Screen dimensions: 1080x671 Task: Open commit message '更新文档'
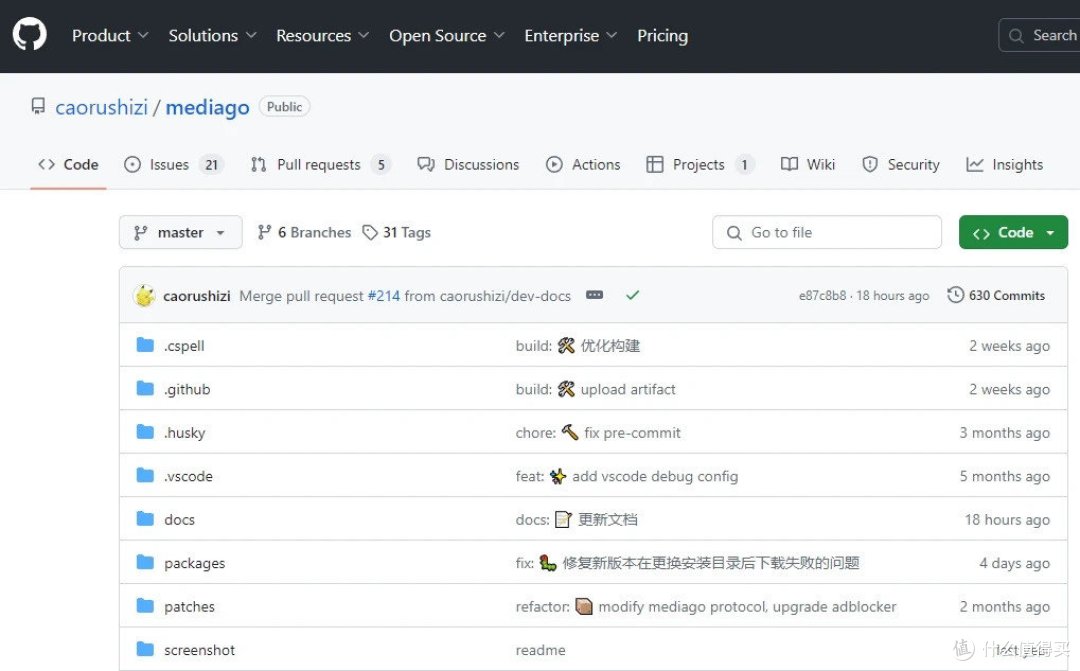(577, 519)
